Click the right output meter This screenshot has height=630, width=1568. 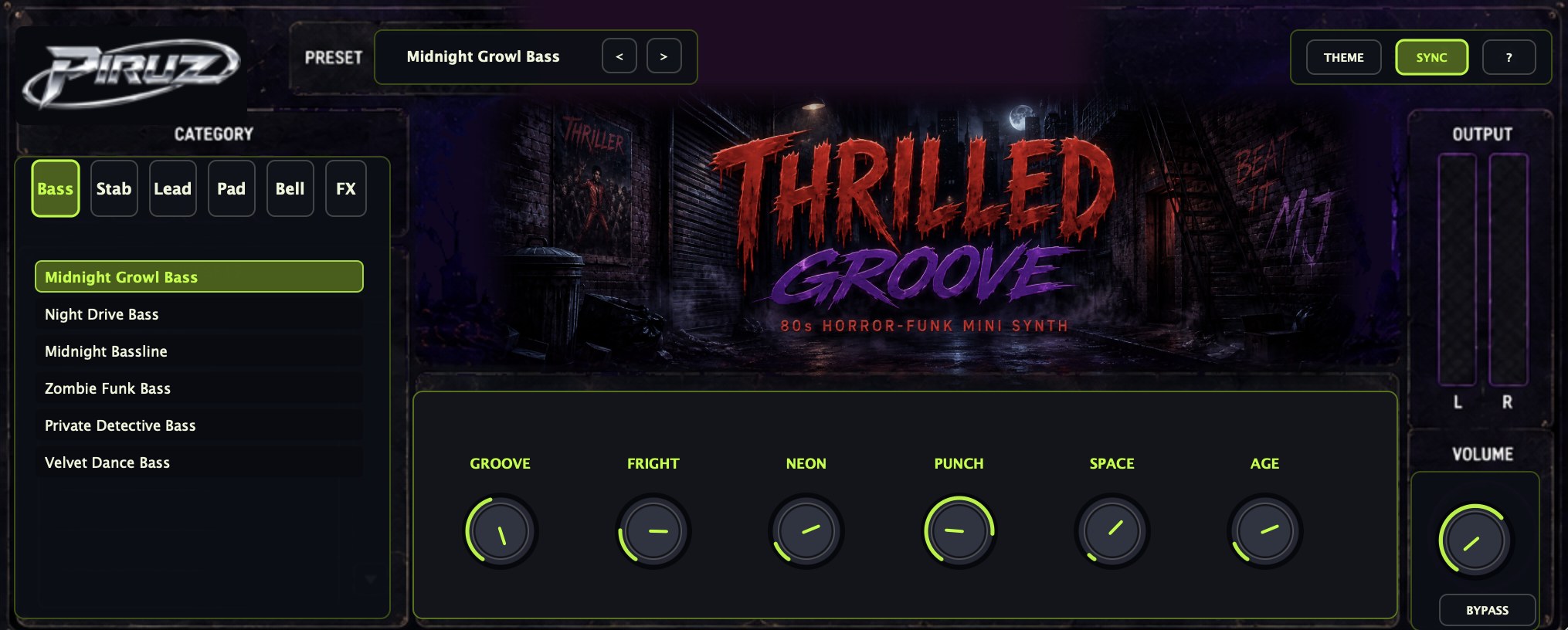[1508, 269]
